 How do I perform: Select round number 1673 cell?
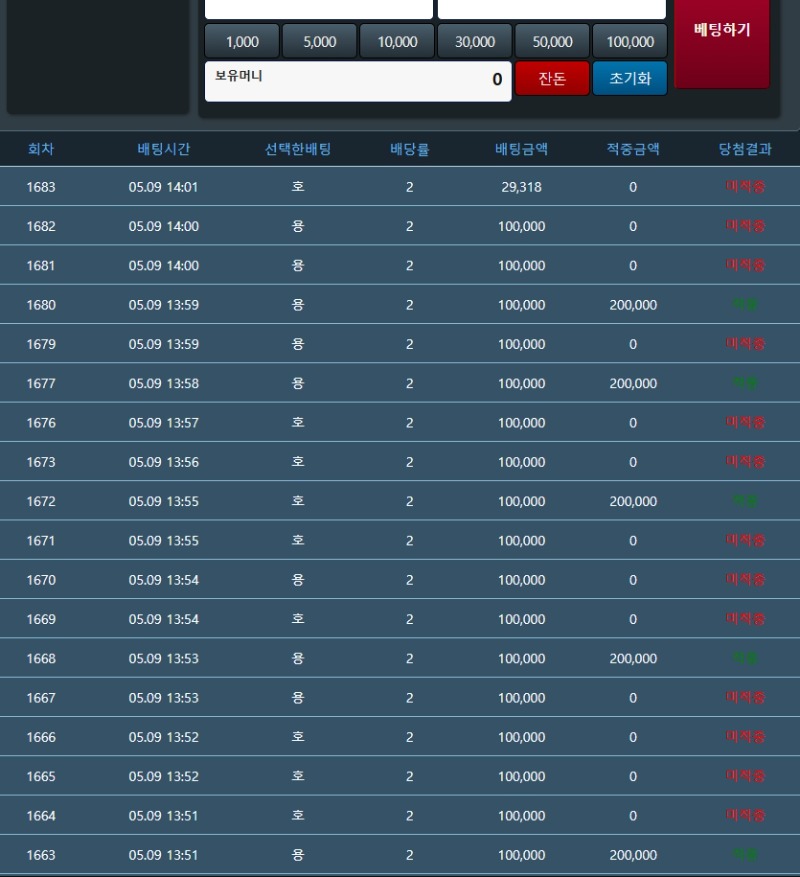(x=41, y=462)
